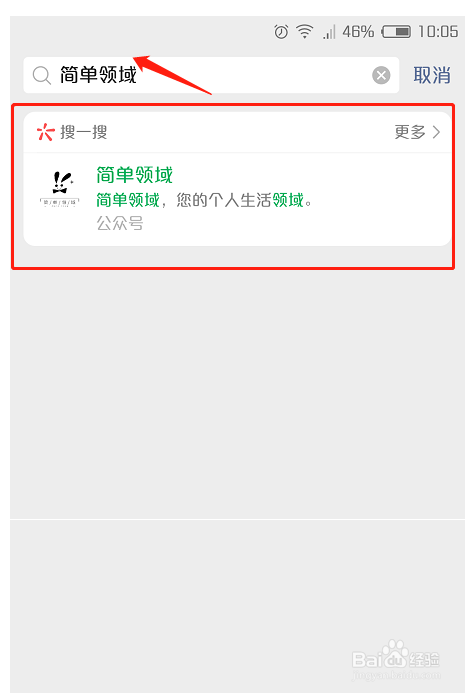Clear the search text with the X icon
This screenshot has height=693, width=469.
pos(381,75)
